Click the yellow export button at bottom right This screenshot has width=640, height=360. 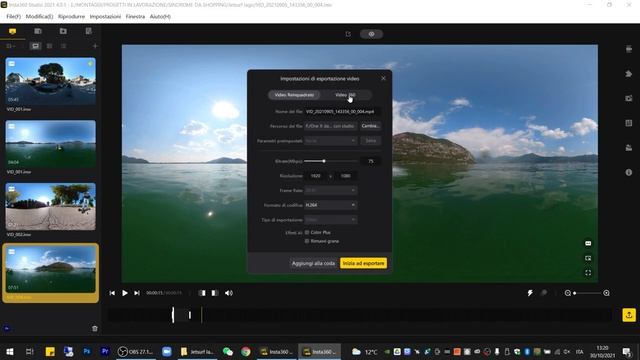point(629,315)
